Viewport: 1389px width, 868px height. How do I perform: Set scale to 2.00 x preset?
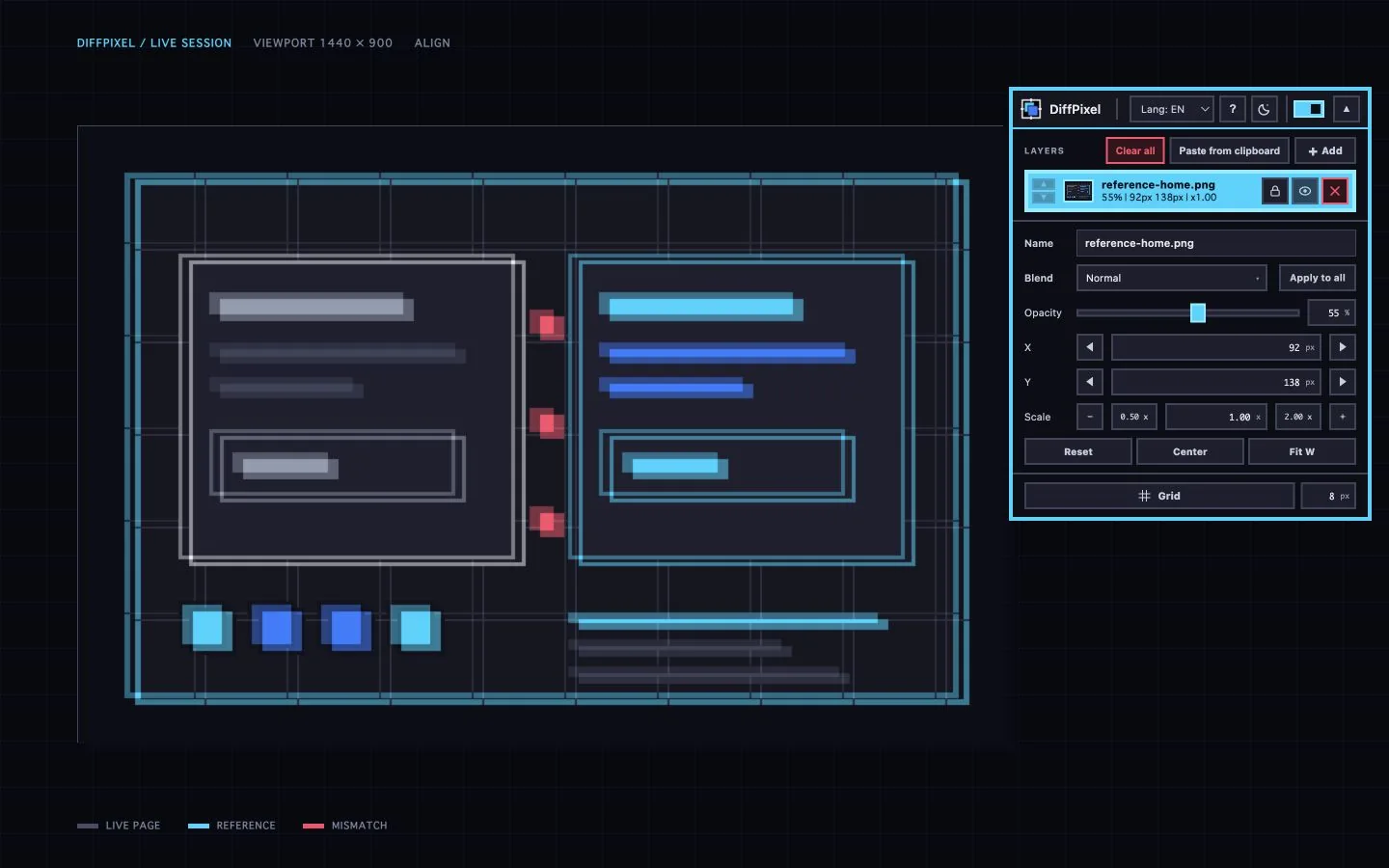[x=1298, y=417]
